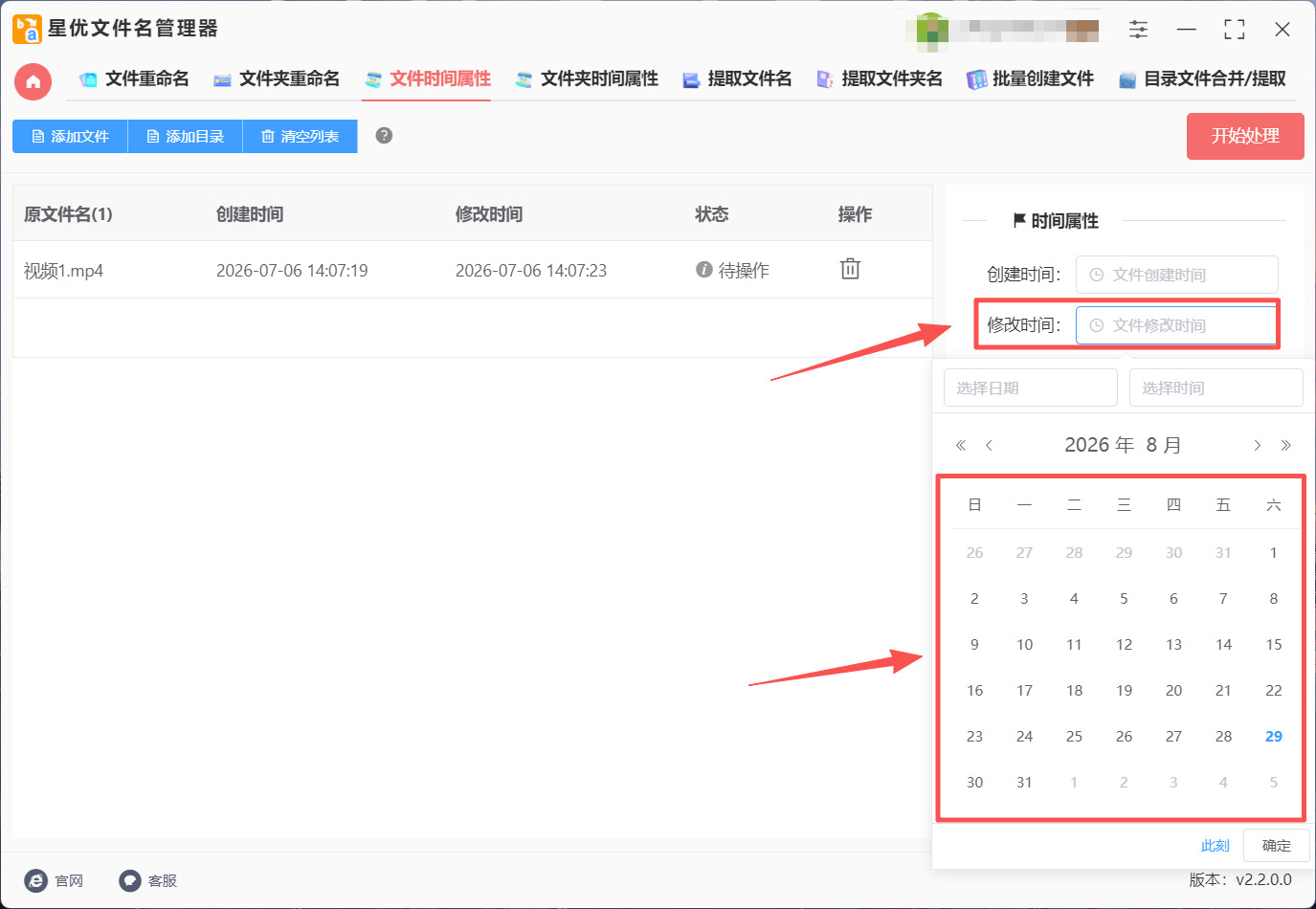Image resolution: width=1316 pixels, height=909 pixels.
Task: Select the greyed July 31 date
Action: pos(1223,552)
